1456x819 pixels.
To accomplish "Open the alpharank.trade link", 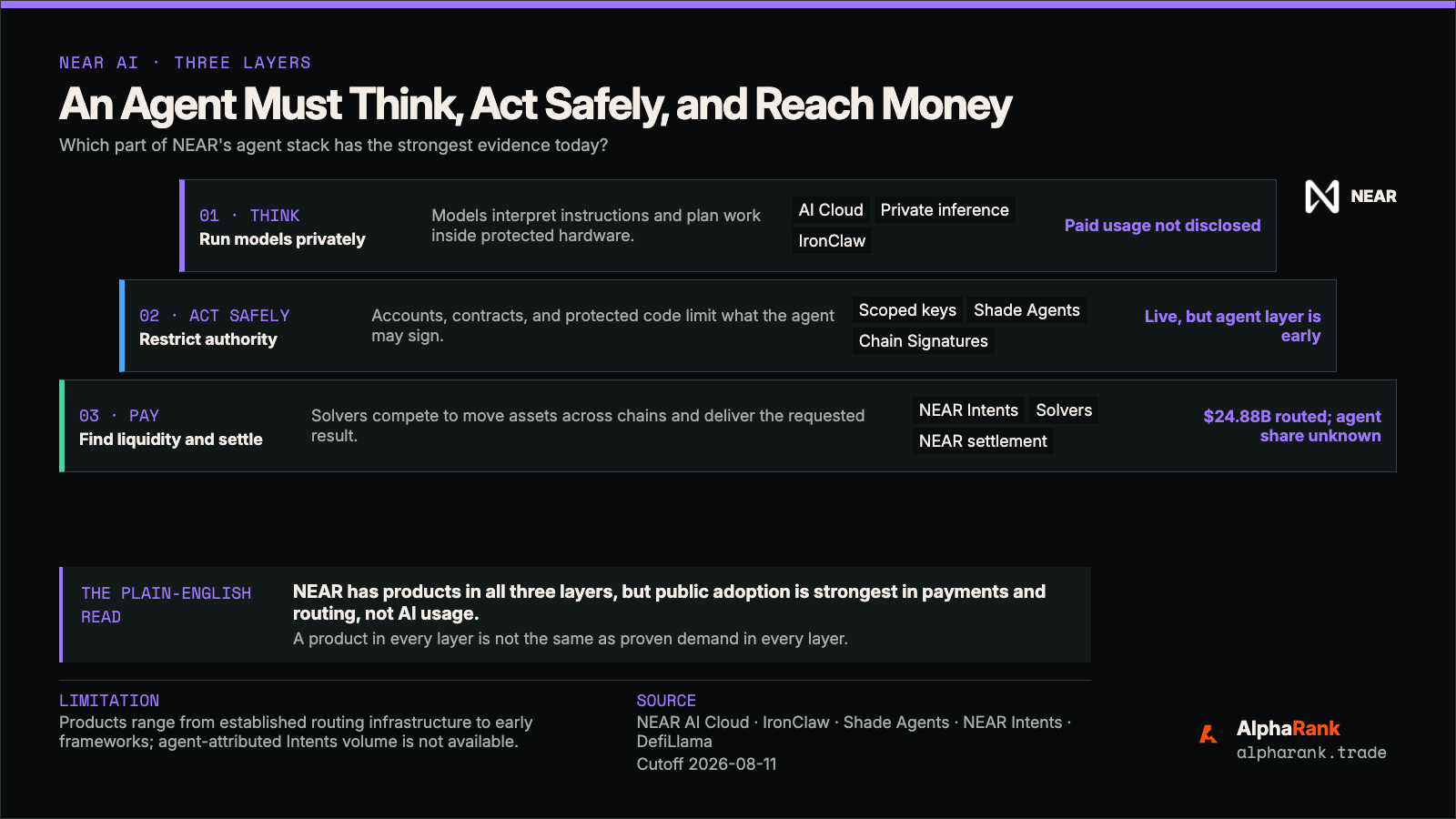I will [x=1311, y=753].
